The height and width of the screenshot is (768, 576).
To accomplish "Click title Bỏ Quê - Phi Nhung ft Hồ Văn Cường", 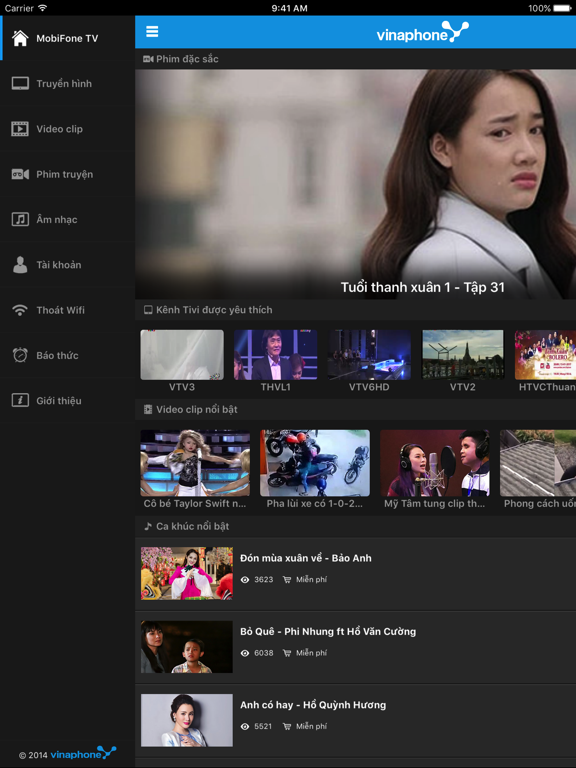I will (x=328, y=632).
